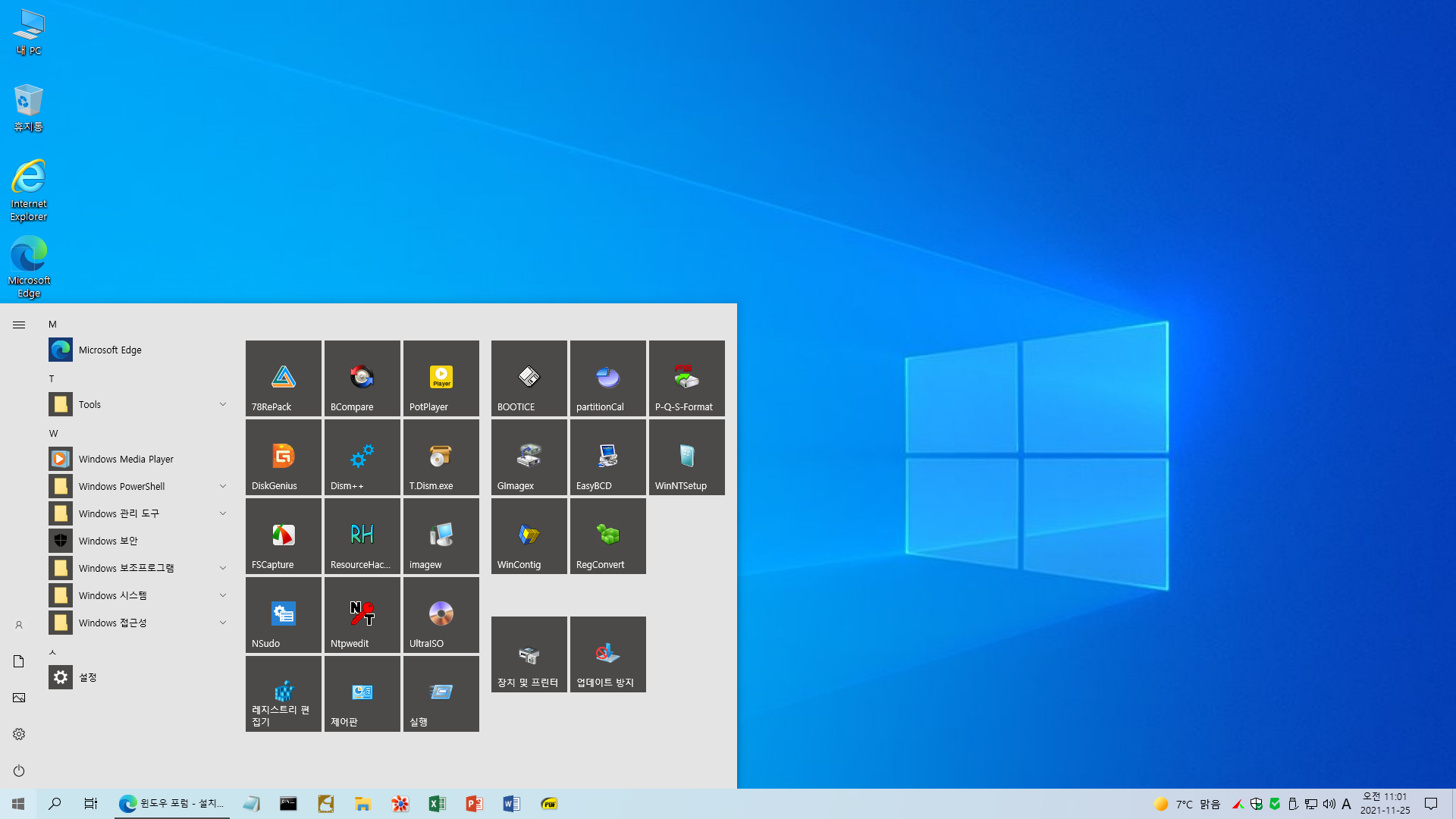Viewport: 1456px width, 819px height.
Task: Open the imagew tile
Action: (441, 536)
